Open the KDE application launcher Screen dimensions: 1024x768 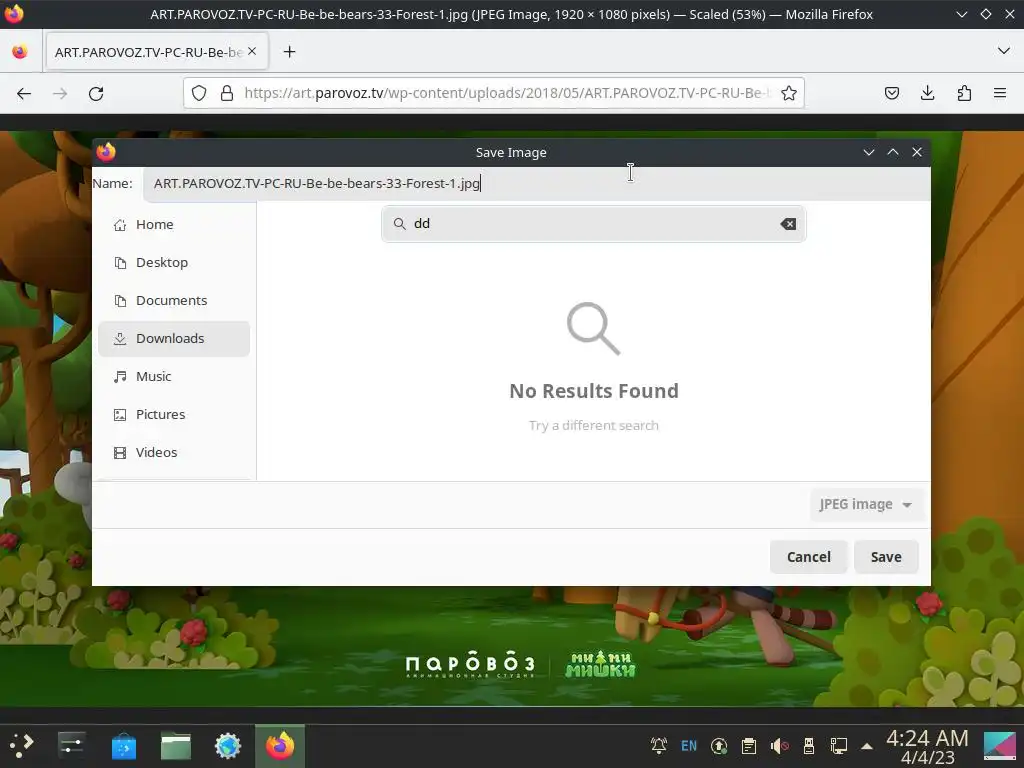pos(22,744)
